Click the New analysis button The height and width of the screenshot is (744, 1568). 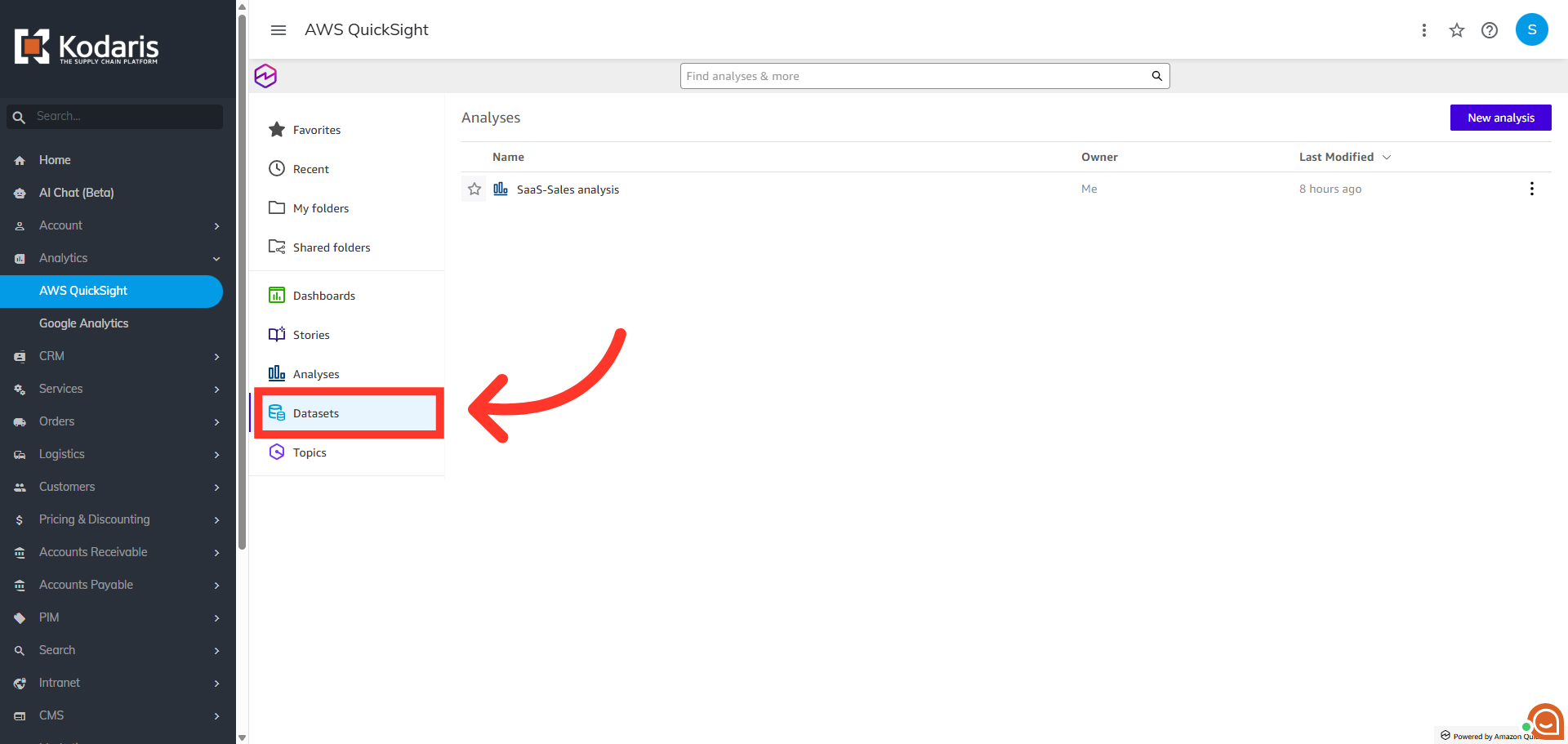(x=1500, y=118)
